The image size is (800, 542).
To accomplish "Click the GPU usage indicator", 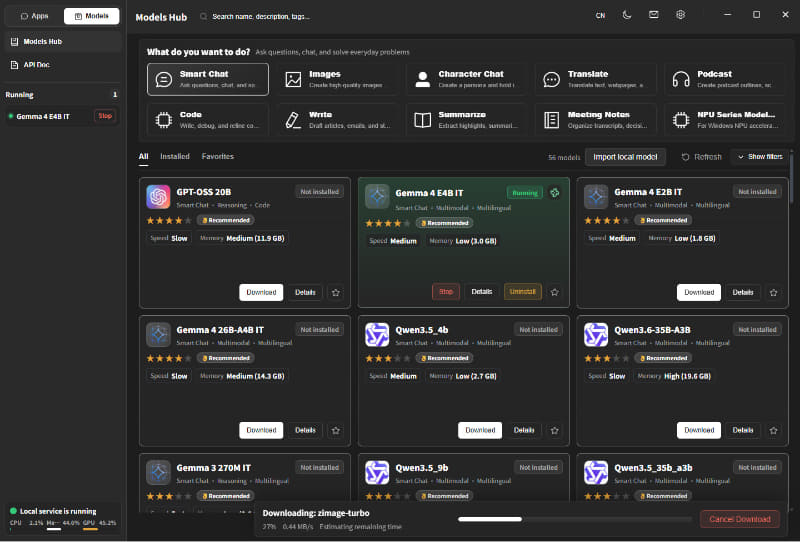I will [99, 523].
